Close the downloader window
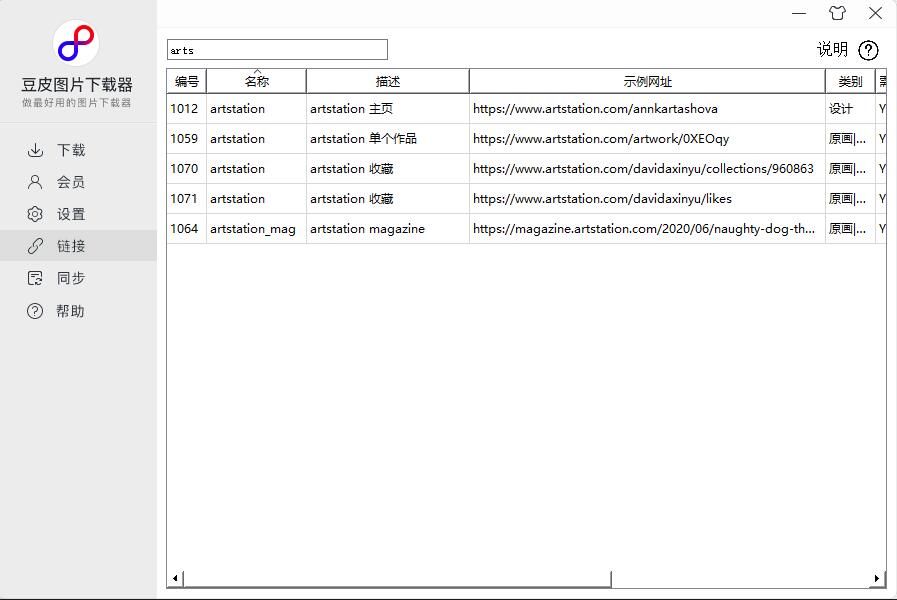Viewport: 897px width, 600px height. (x=875, y=13)
